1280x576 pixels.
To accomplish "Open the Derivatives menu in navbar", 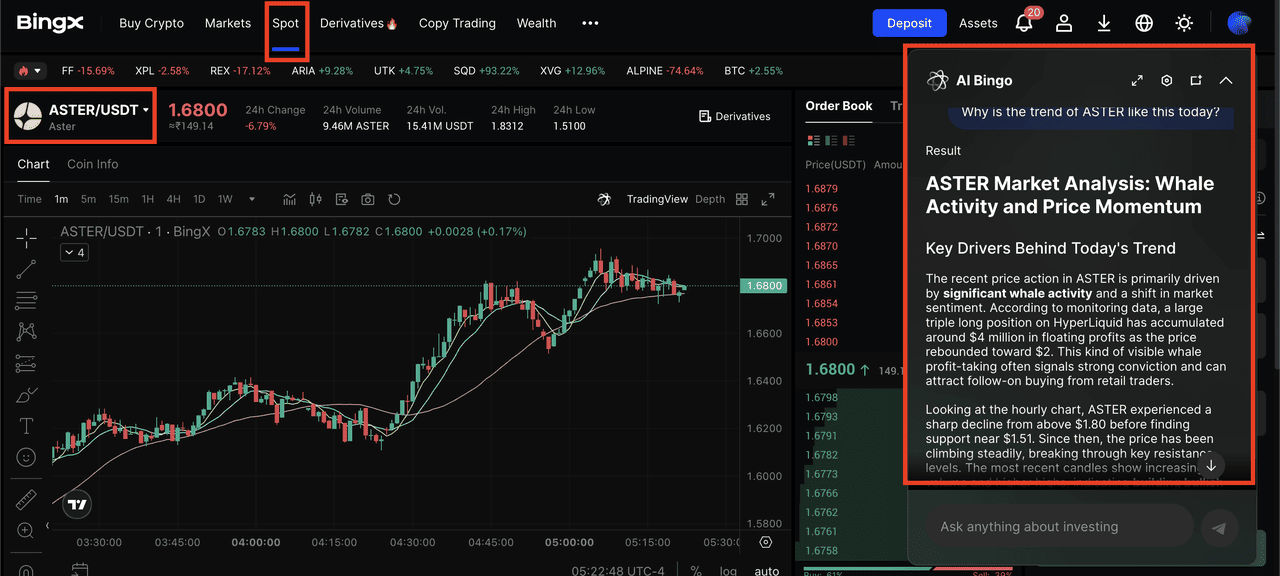I will (358, 23).
